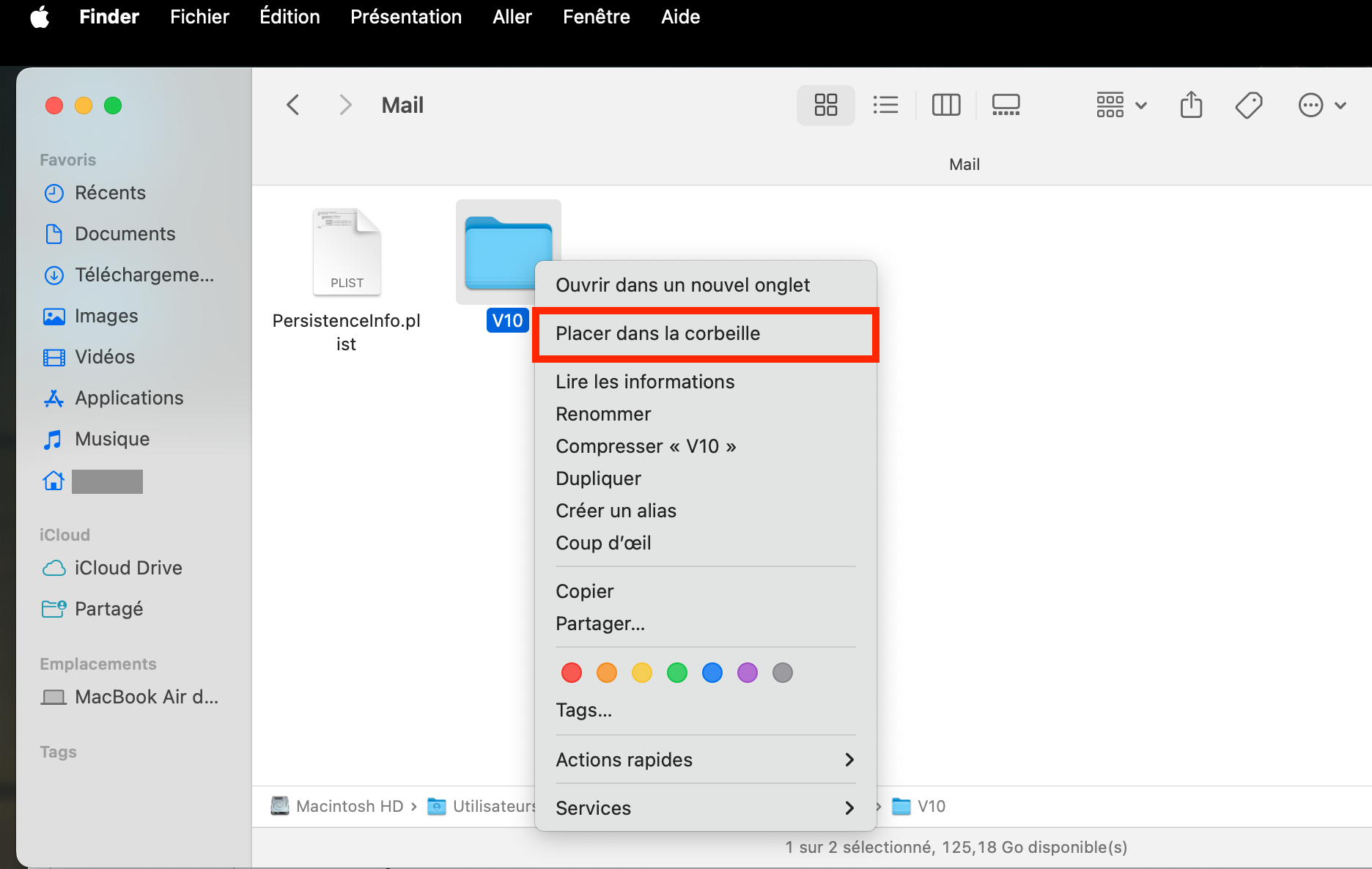Open the Fenêtre menu

coord(597,17)
